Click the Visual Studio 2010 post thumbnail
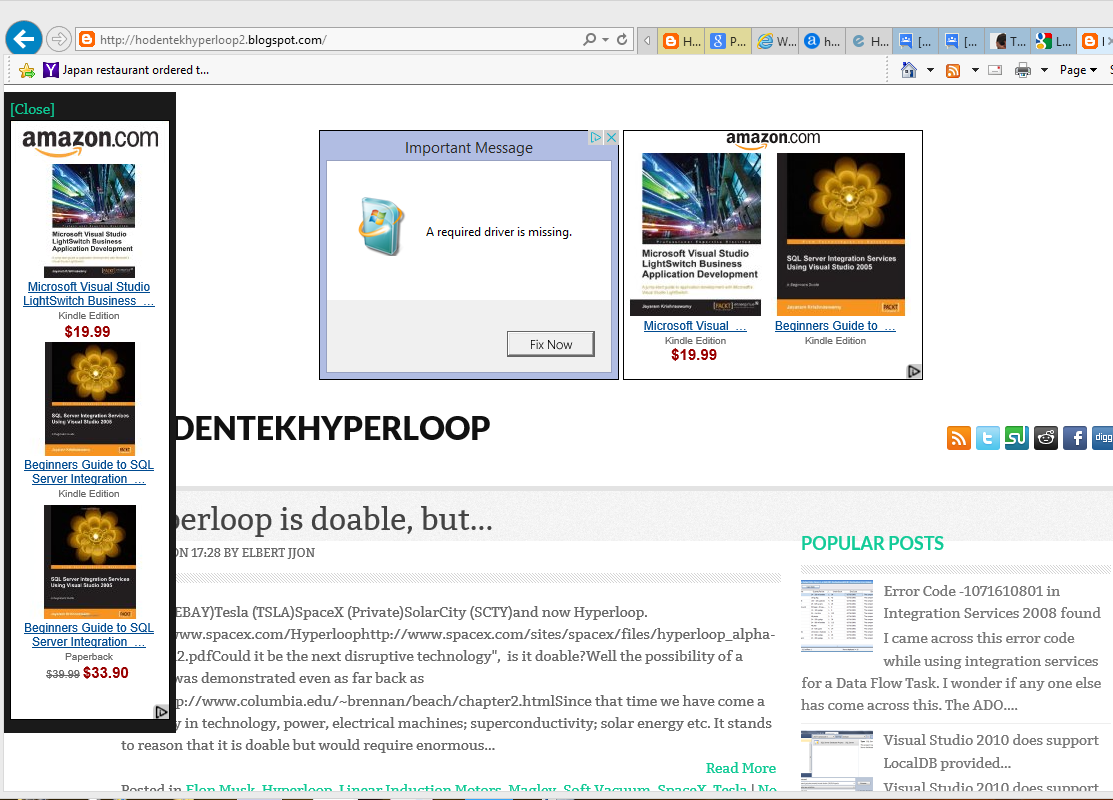Screen dimensions: 1113x800 click(837, 761)
